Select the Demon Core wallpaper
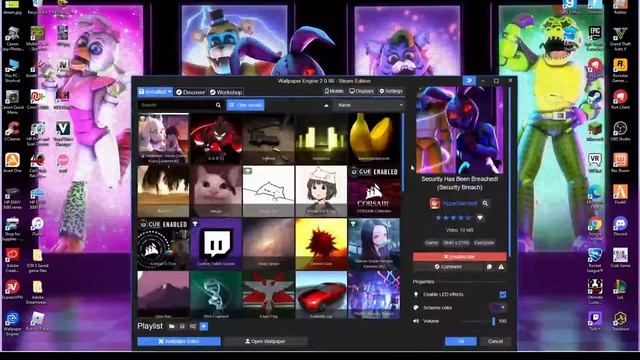Image resolution: width=640 pixels, height=360 pixels. pos(321,244)
